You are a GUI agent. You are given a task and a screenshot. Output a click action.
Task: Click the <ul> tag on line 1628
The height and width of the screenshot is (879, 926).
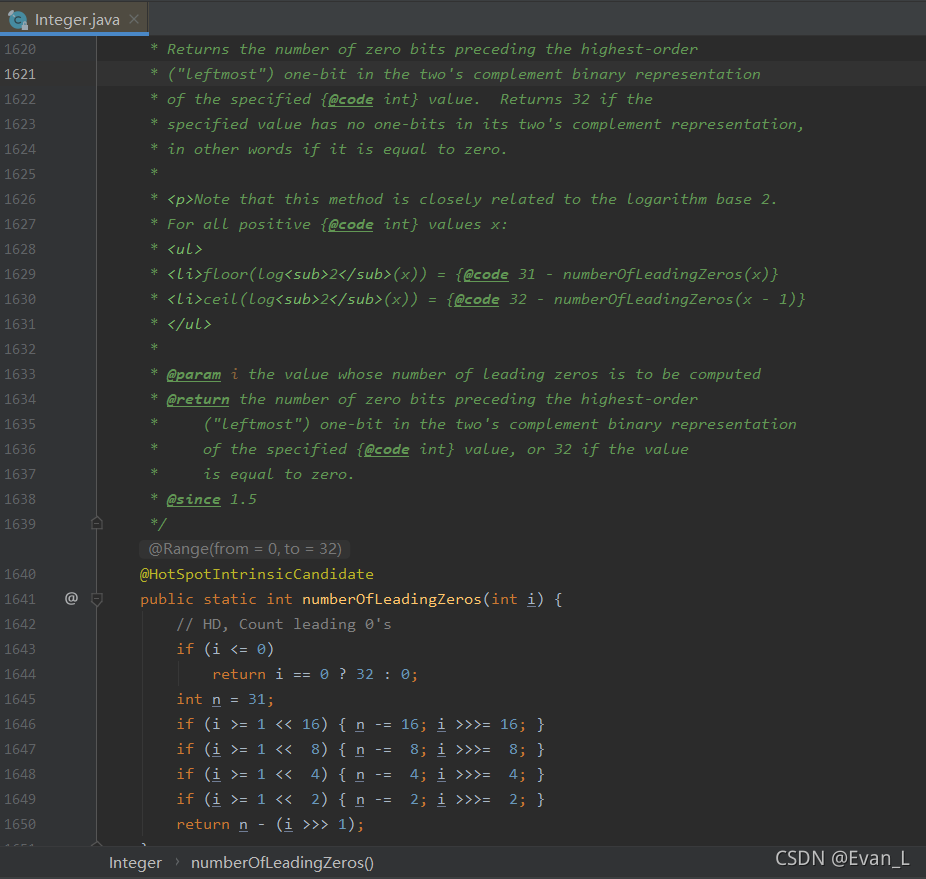(x=185, y=249)
